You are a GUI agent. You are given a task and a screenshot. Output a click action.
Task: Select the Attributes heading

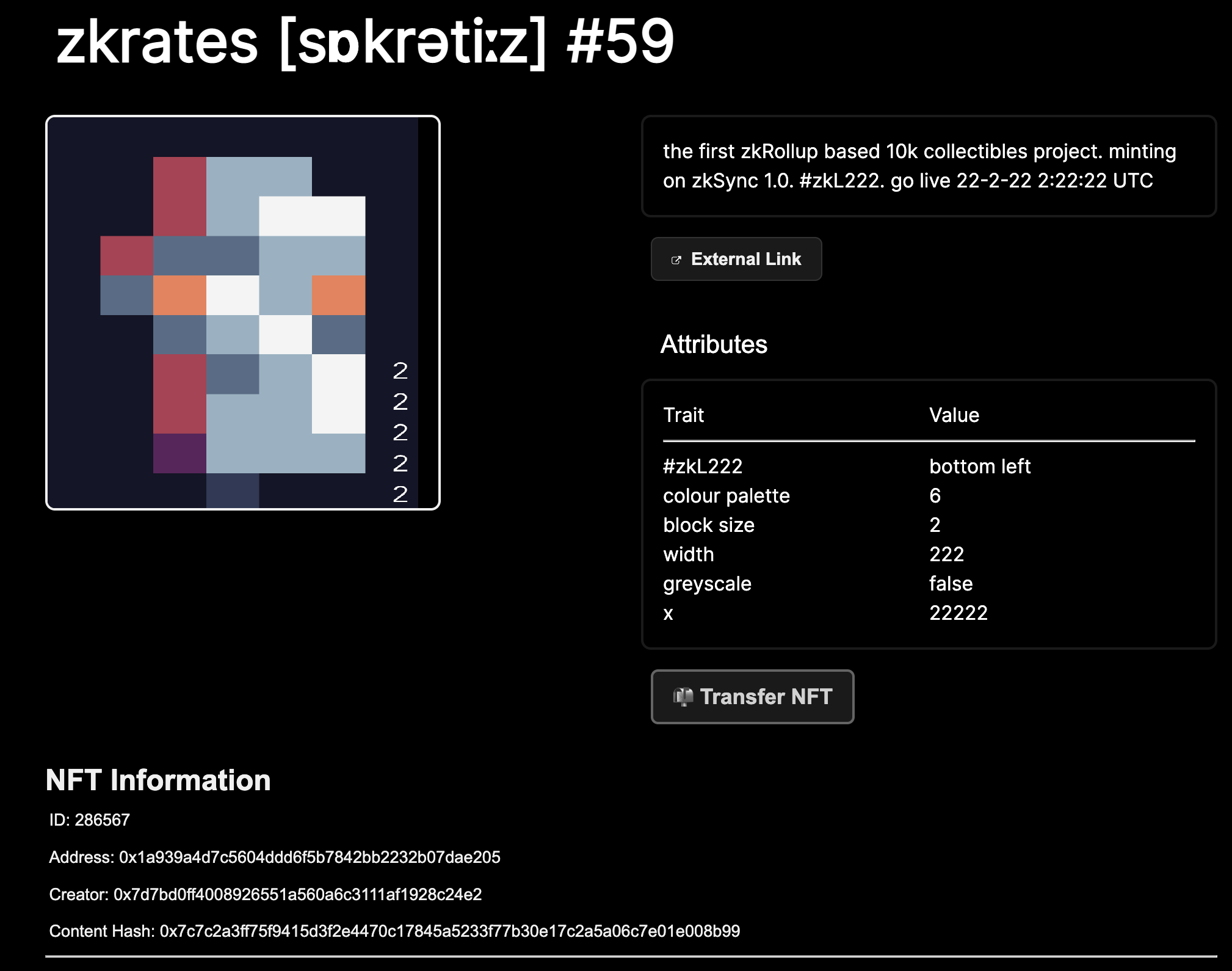click(x=714, y=344)
